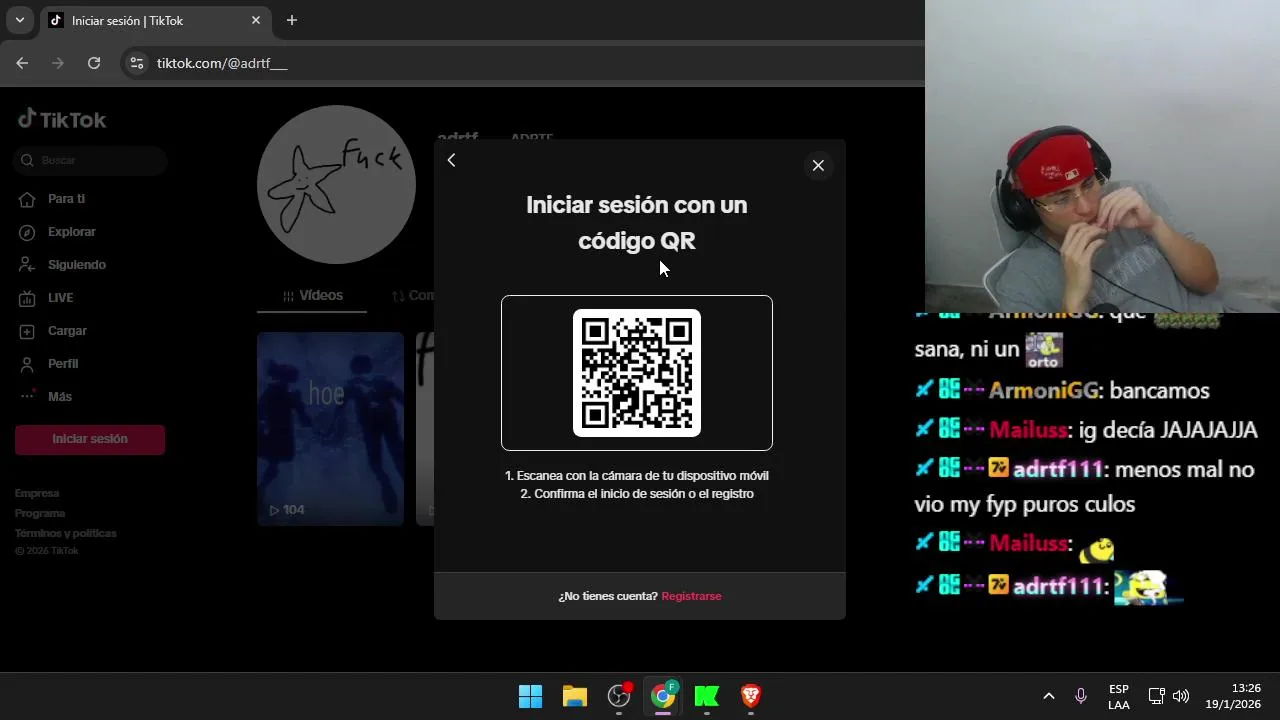The height and width of the screenshot is (720, 1280).
Task: Click the TikTok logo
Action: pyautogui.click(x=62, y=119)
